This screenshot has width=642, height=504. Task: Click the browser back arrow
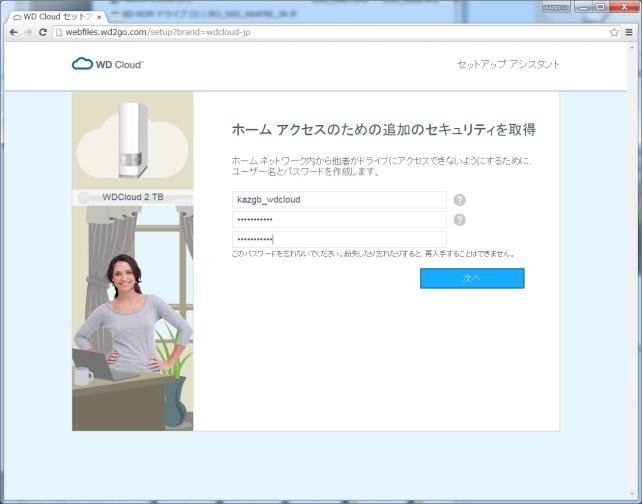pyautogui.click(x=13, y=32)
